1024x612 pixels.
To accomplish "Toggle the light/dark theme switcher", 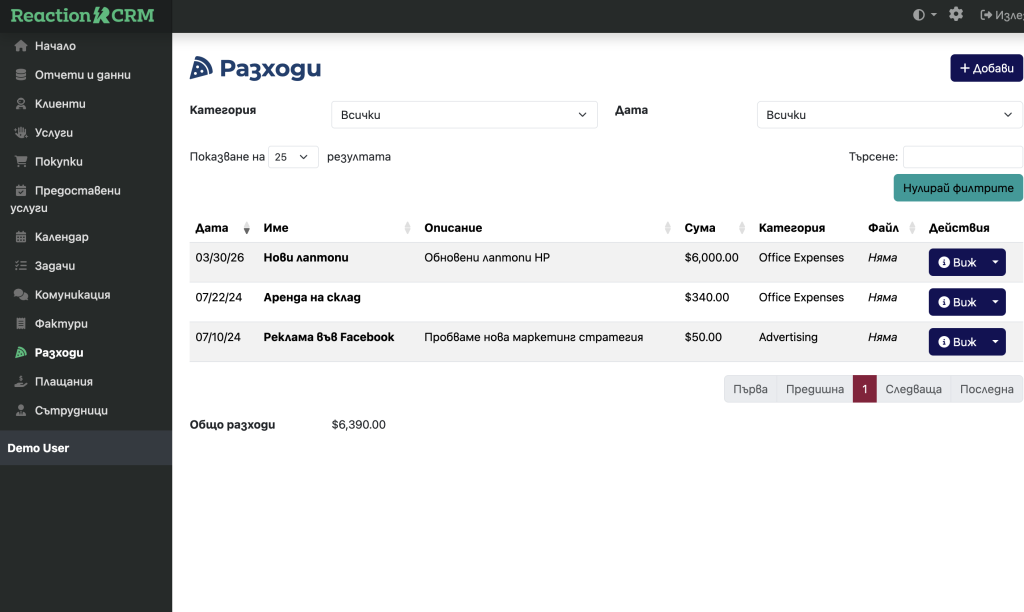I will 924,15.
